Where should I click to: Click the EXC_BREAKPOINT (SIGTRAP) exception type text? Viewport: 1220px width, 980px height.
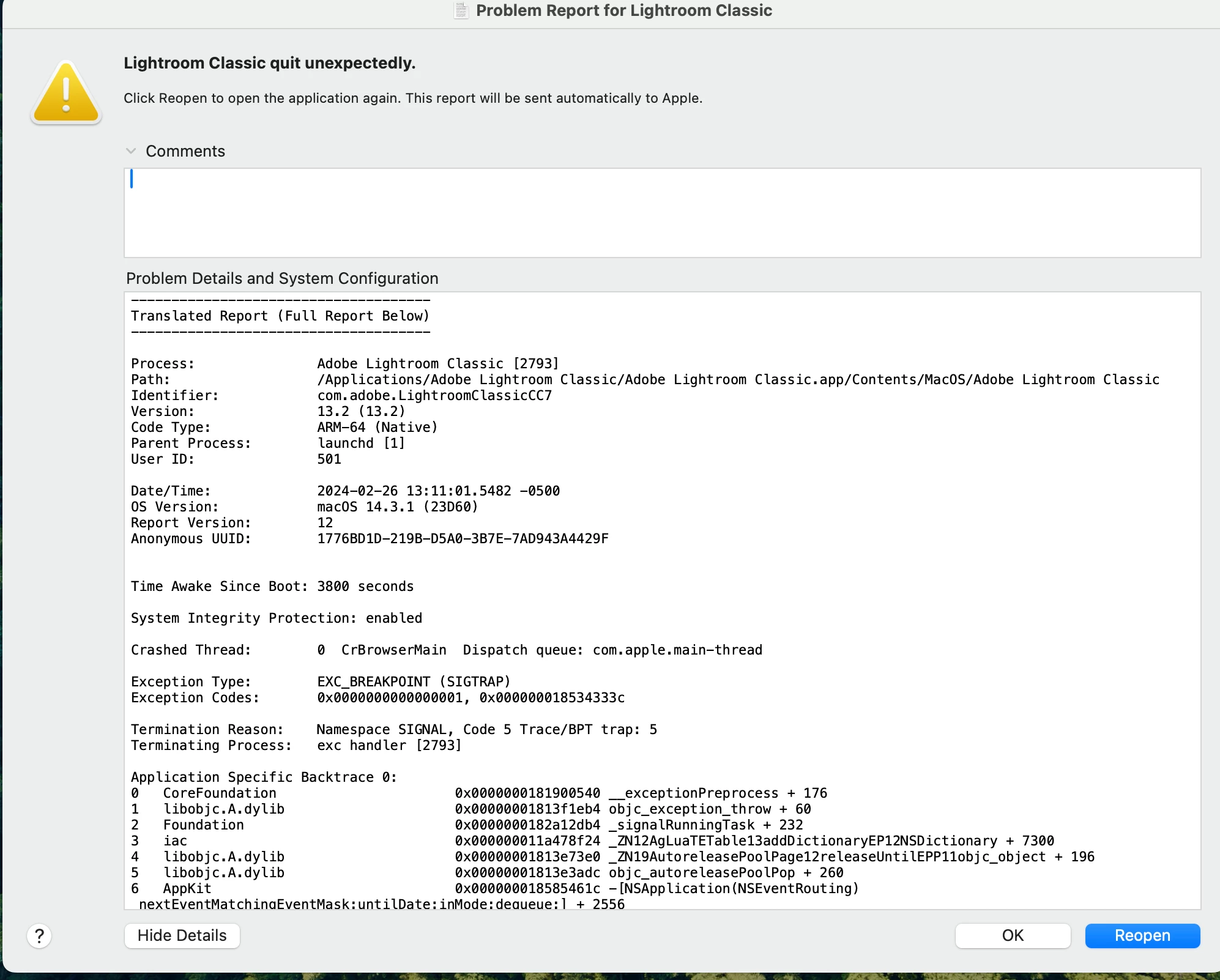[x=414, y=681]
